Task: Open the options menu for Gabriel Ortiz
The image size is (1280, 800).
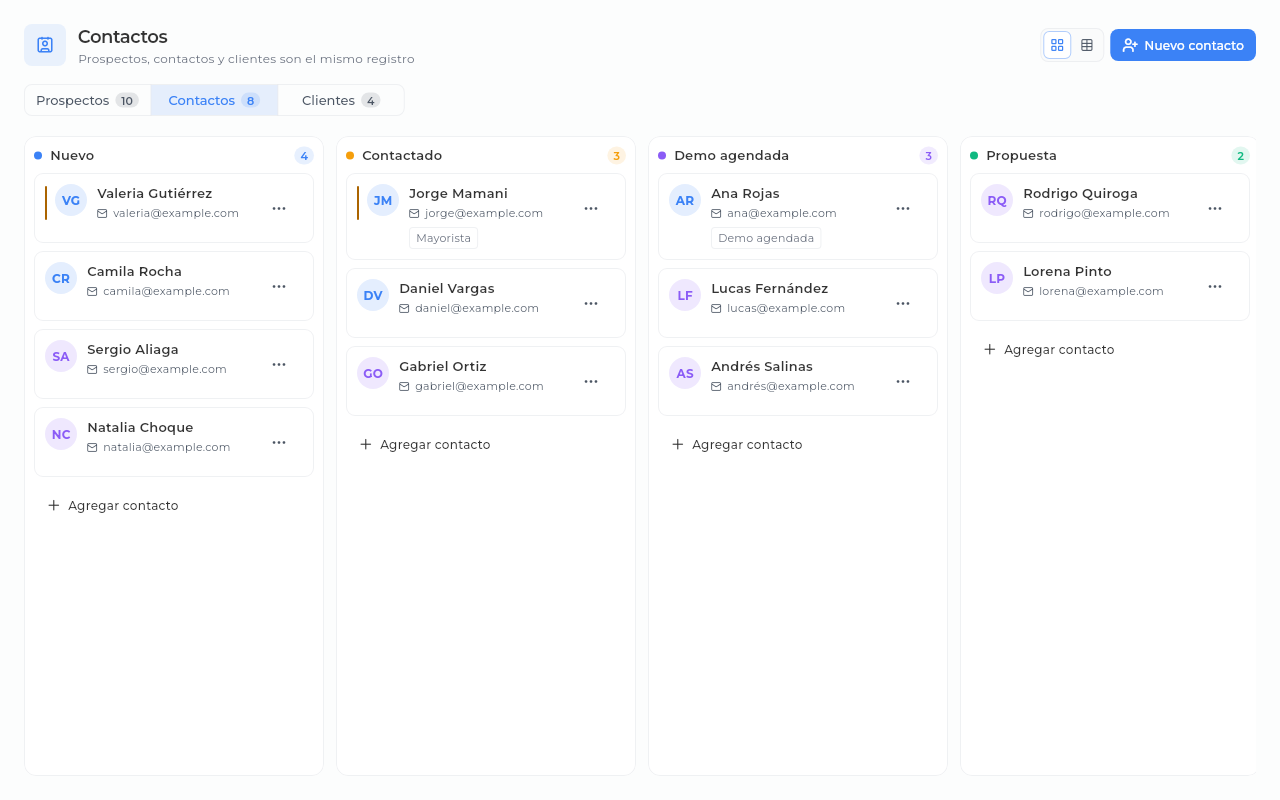Action: (591, 381)
